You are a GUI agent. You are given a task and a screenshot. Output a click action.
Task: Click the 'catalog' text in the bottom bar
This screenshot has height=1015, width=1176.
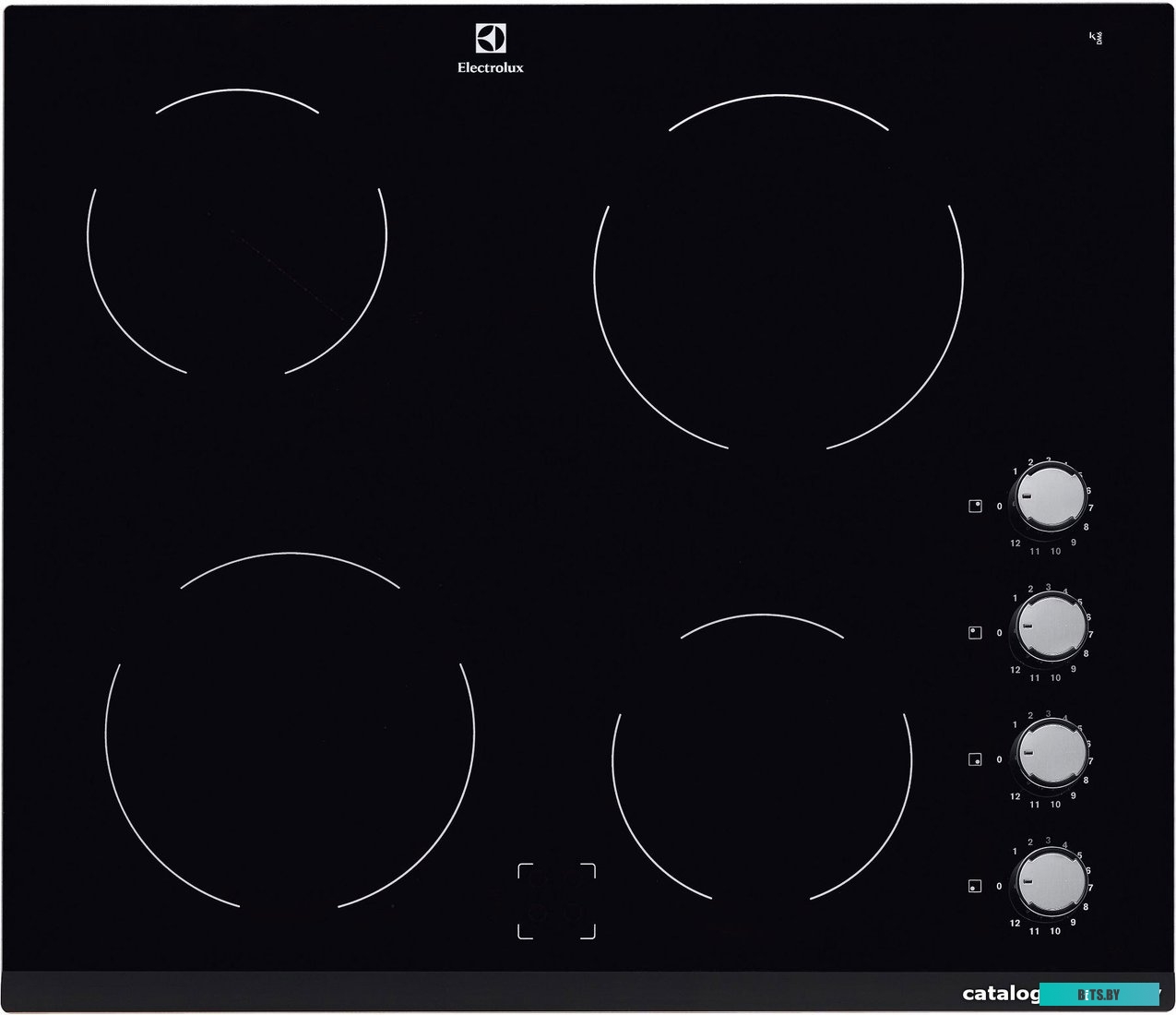click(1001, 994)
